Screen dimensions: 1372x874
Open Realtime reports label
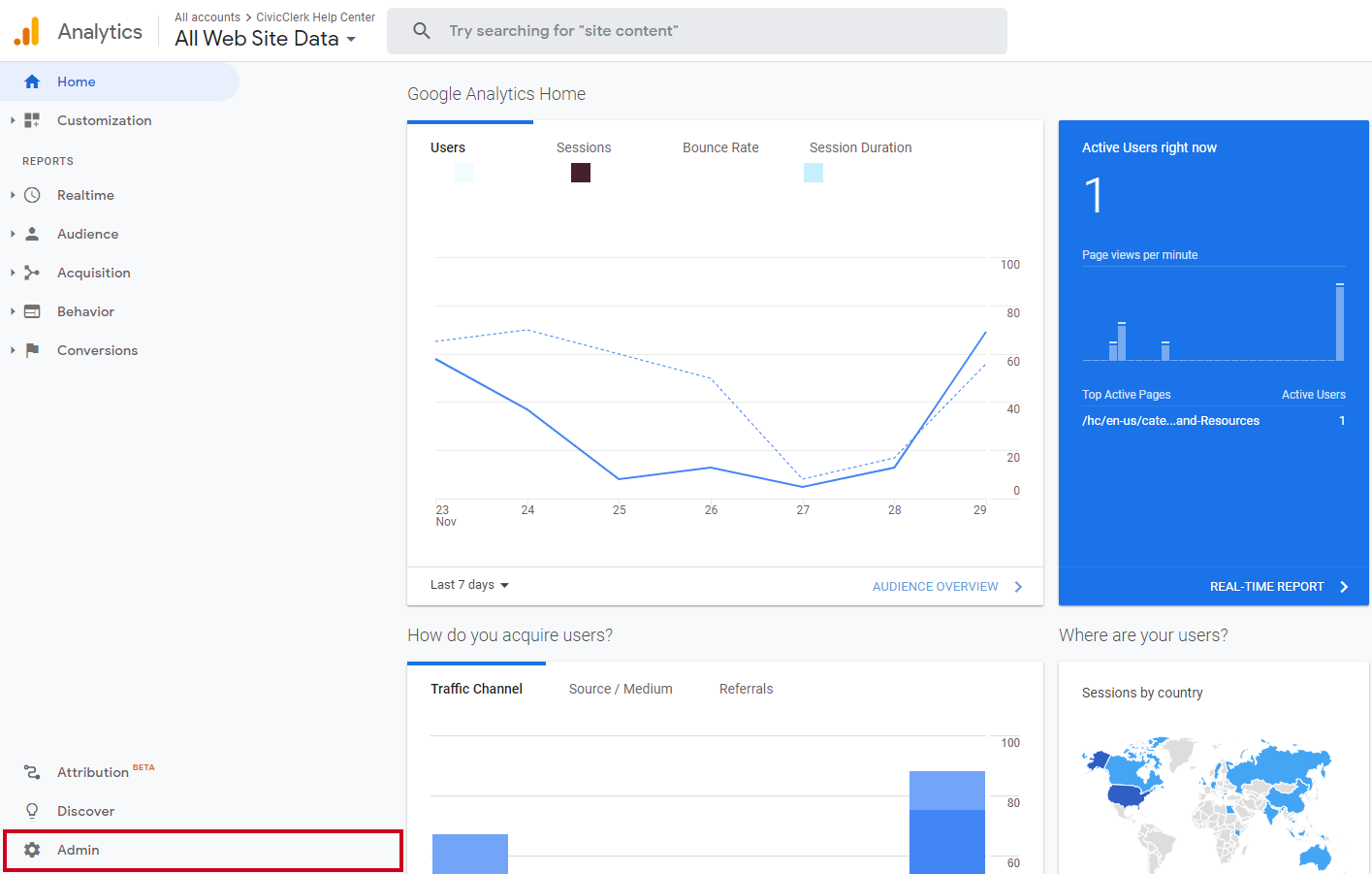click(85, 195)
